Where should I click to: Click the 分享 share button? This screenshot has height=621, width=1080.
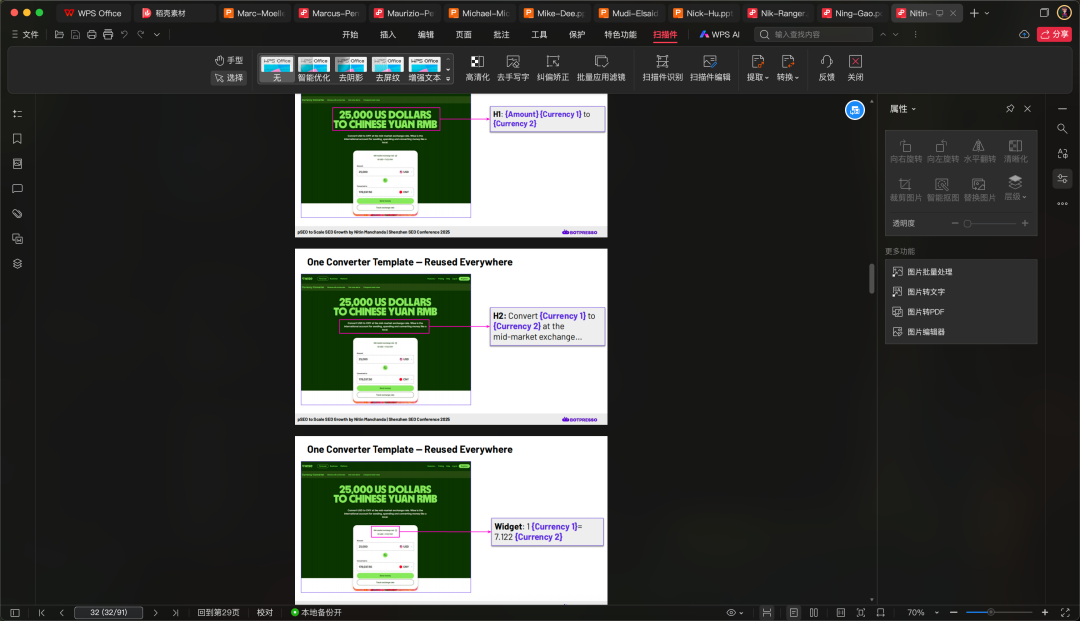pyautogui.click(x=1055, y=34)
